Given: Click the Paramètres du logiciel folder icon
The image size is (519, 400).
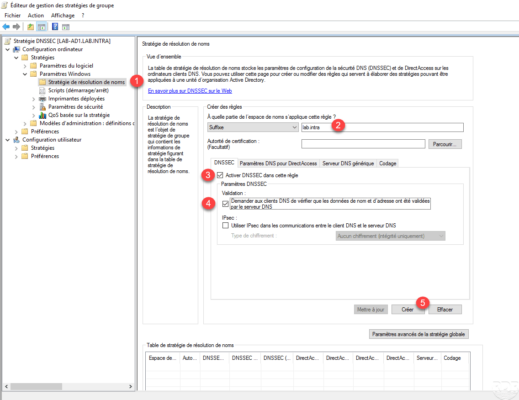Looking at the screenshot, I should click(x=34, y=66).
